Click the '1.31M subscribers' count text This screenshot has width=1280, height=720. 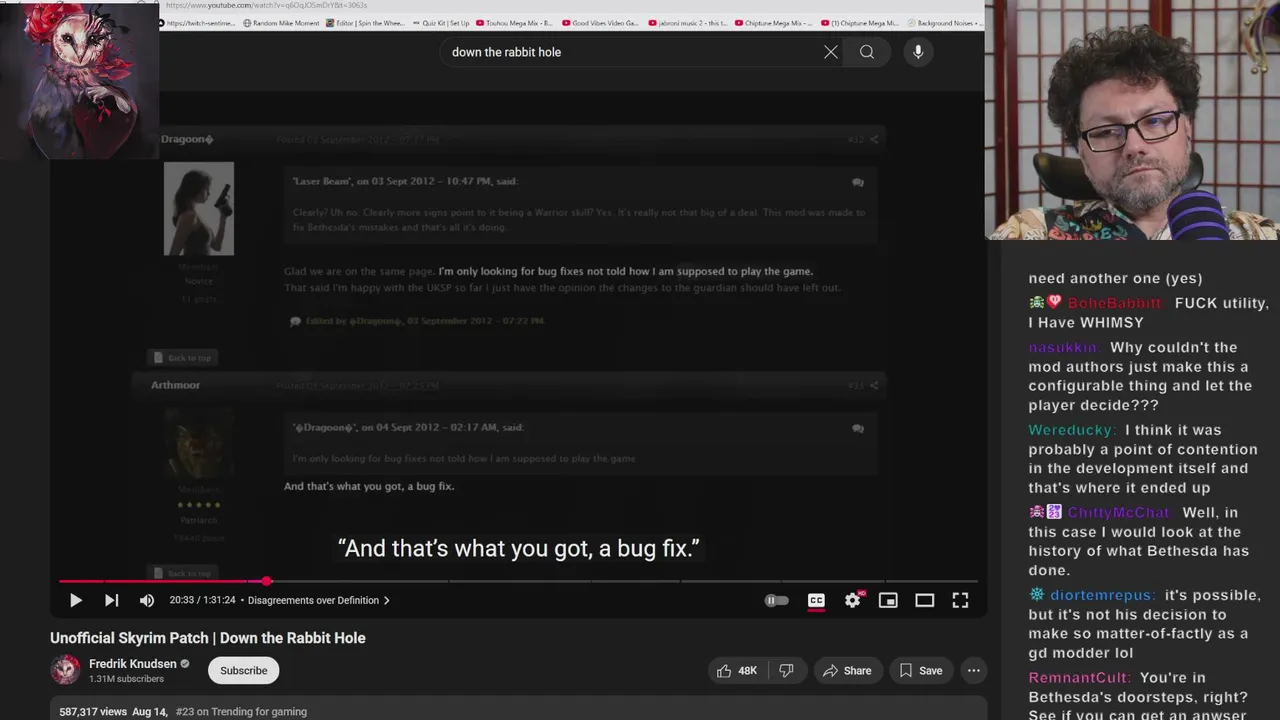(x=126, y=679)
